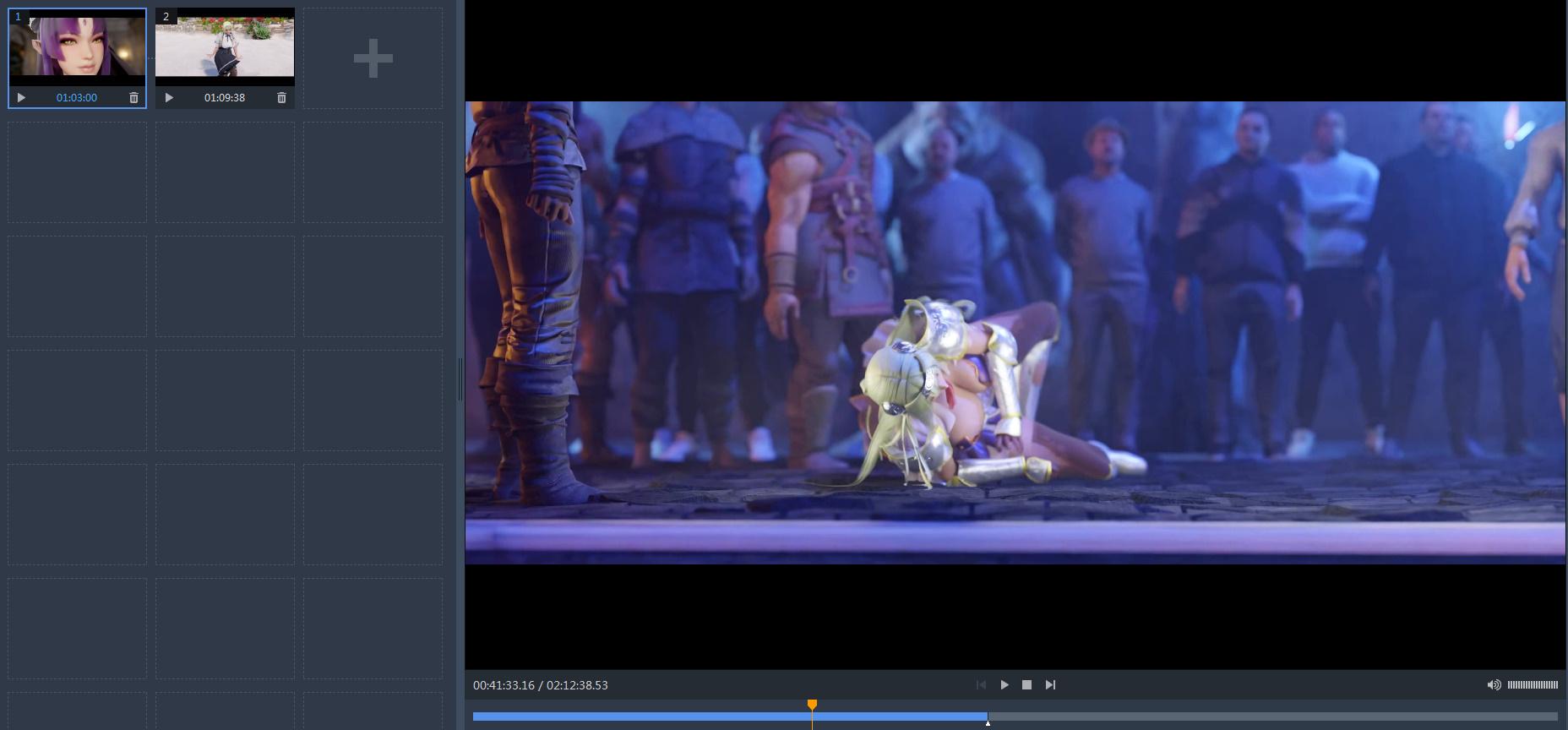Click the current timecode 00:41:33.16 display
The image size is (1568, 730).
(x=504, y=685)
